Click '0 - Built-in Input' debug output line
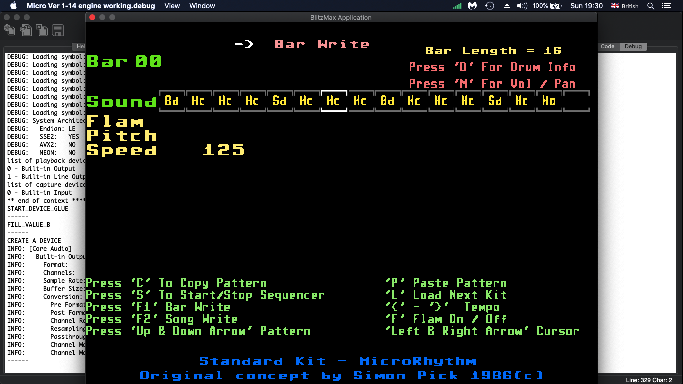 [40, 192]
